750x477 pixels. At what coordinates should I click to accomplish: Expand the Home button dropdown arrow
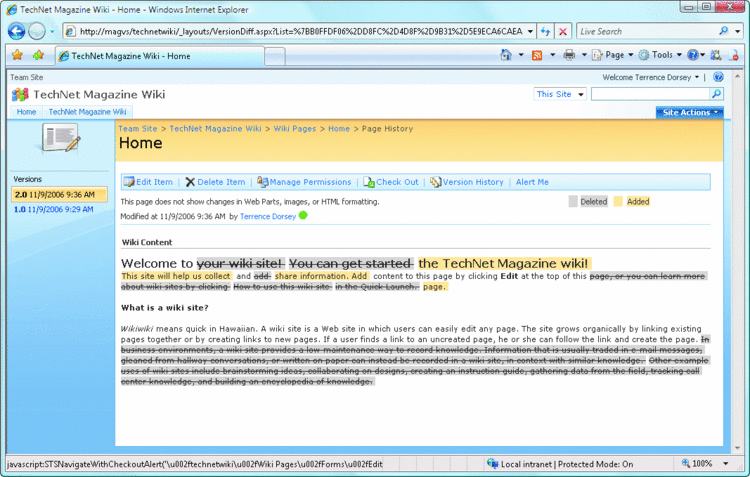coord(521,55)
